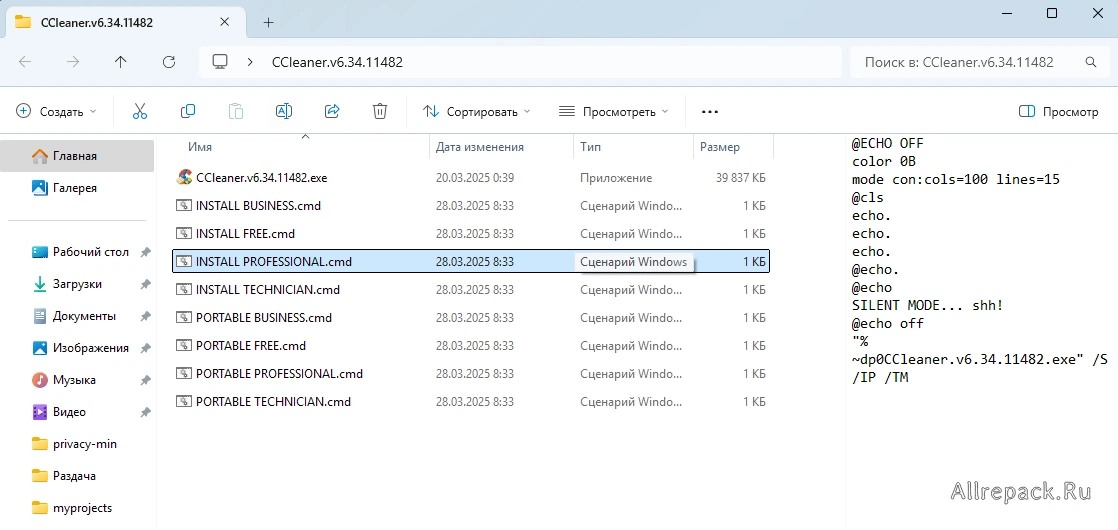This screenshot has height=530, width=1118.
Task: Click the INSTALL BUSINESS.cmd file icon
Action: click(x=184, y=205)
